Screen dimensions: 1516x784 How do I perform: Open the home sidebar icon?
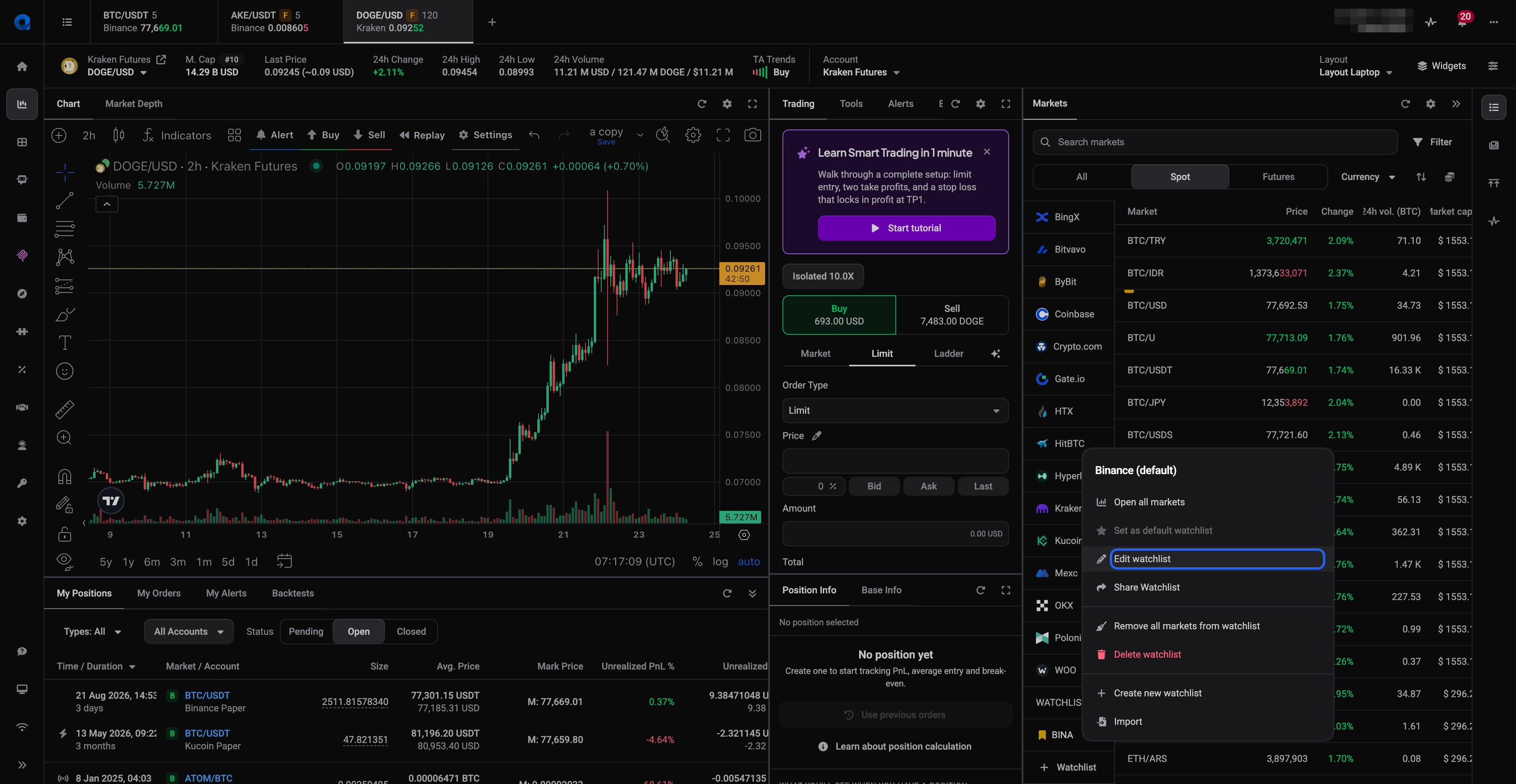(x=22, y=66)
